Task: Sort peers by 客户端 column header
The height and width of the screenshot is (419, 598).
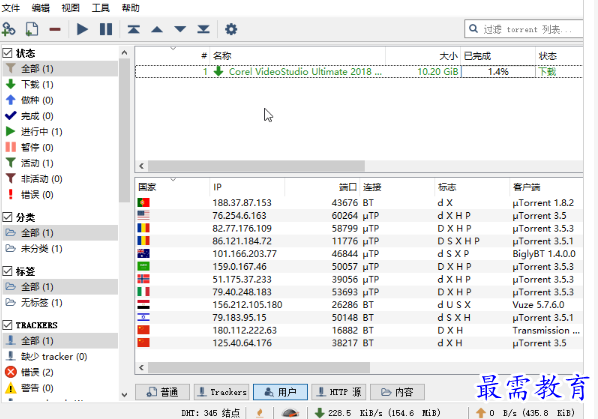Action: 546,187
